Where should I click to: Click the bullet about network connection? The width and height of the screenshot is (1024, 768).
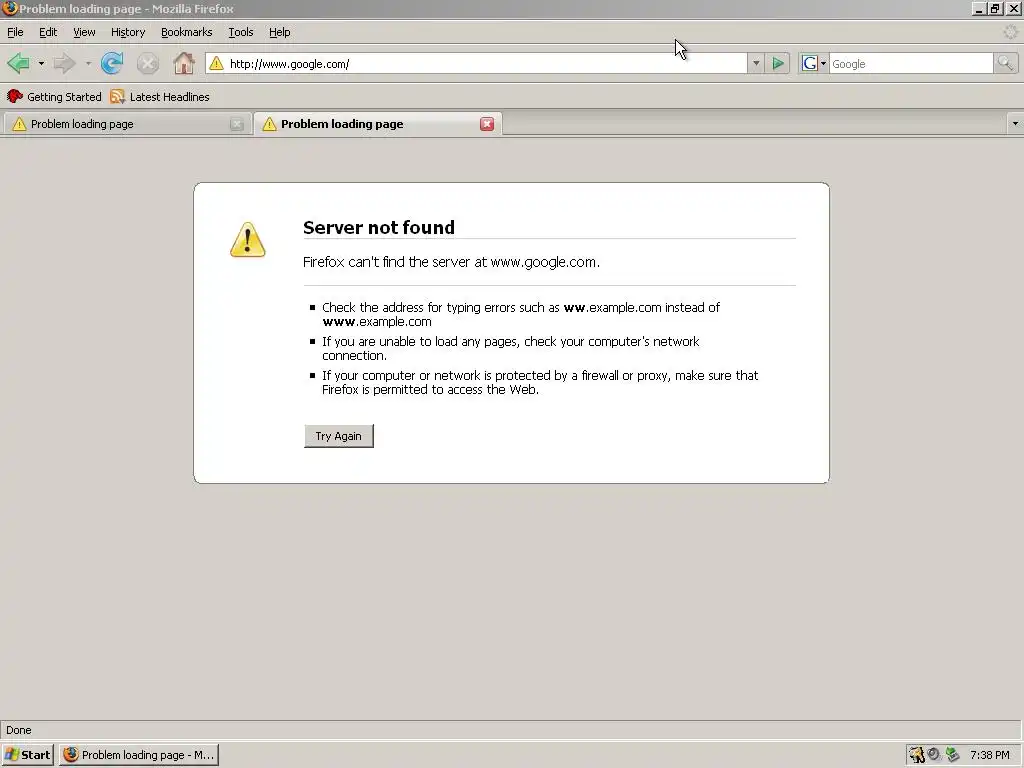511,348
